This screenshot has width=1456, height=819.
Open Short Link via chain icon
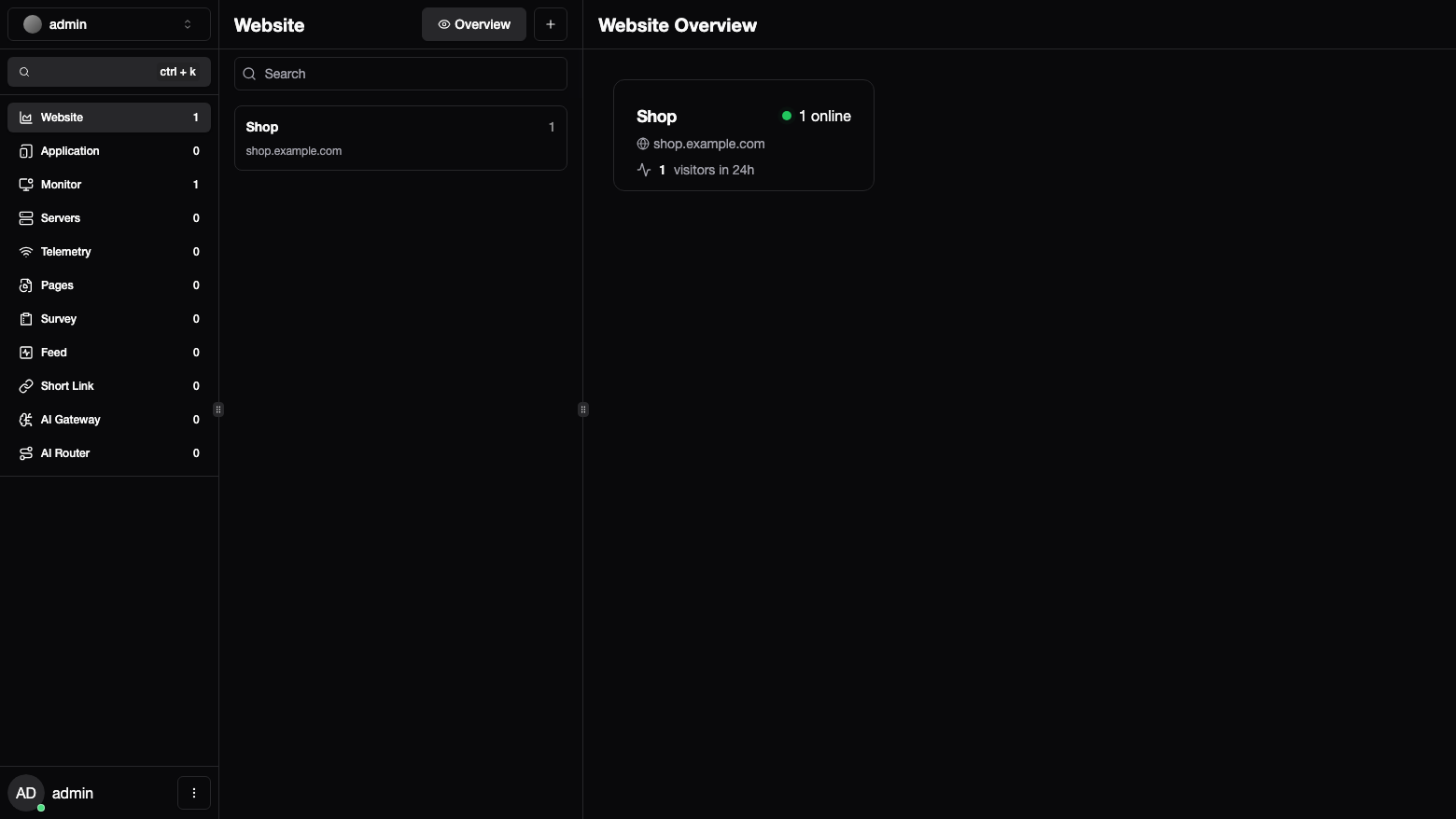click(26, 386)
